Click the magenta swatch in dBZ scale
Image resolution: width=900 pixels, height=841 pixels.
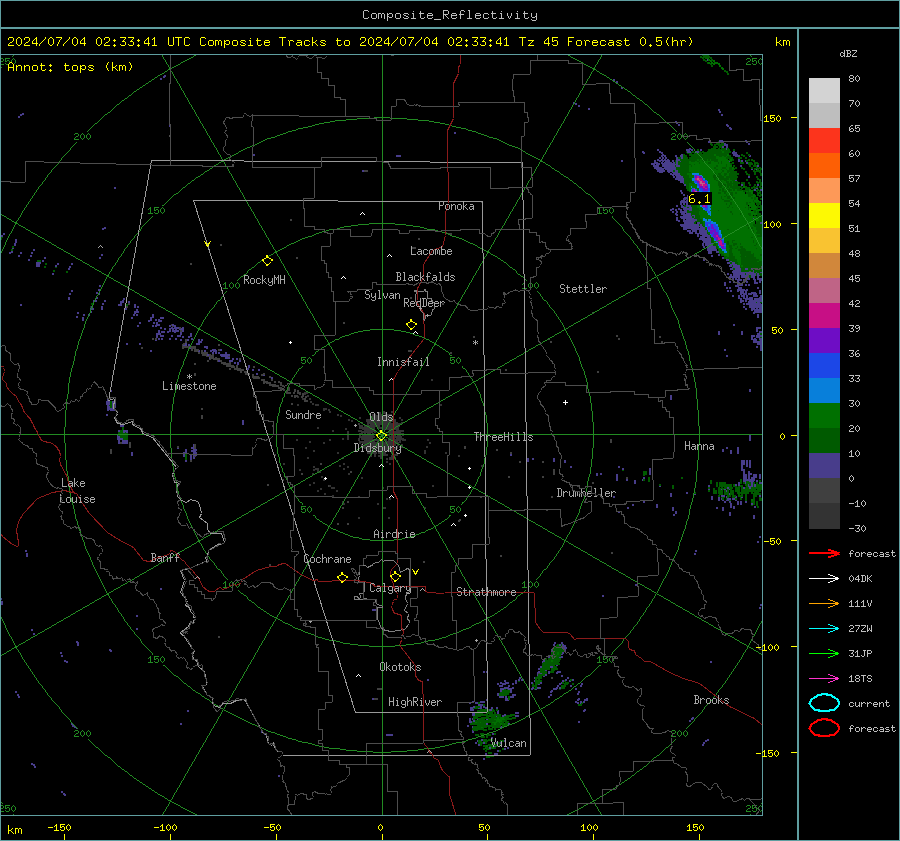pyautogui.click(x=824, y=316)
